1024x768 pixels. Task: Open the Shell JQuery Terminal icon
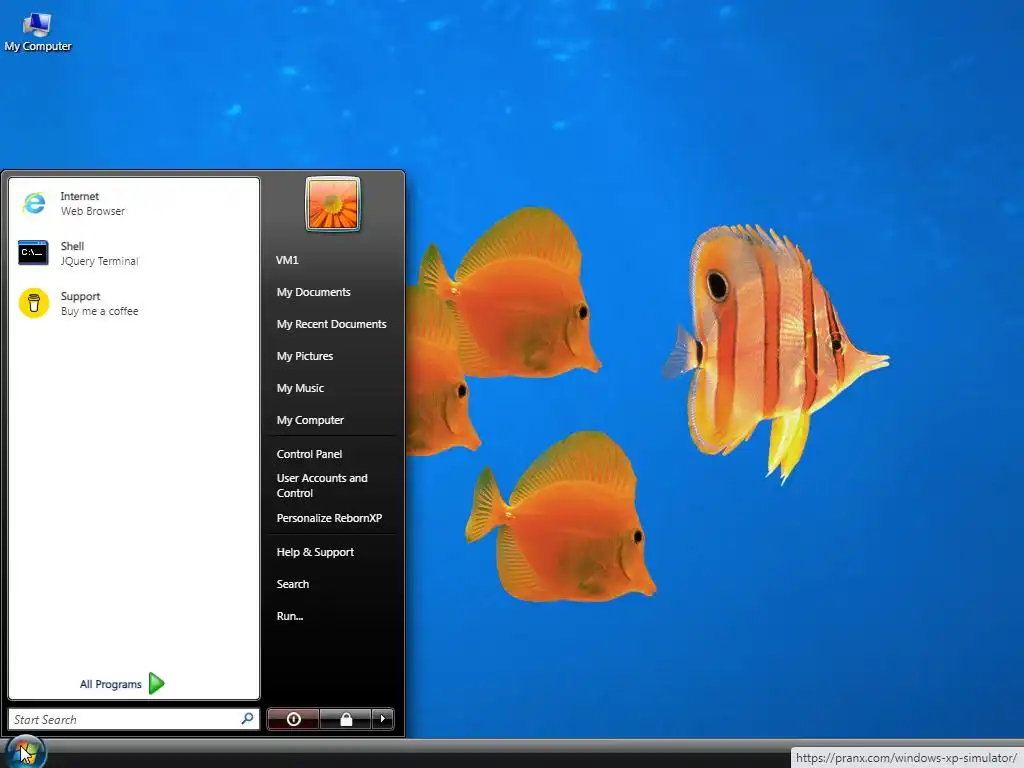click(33, 253)
